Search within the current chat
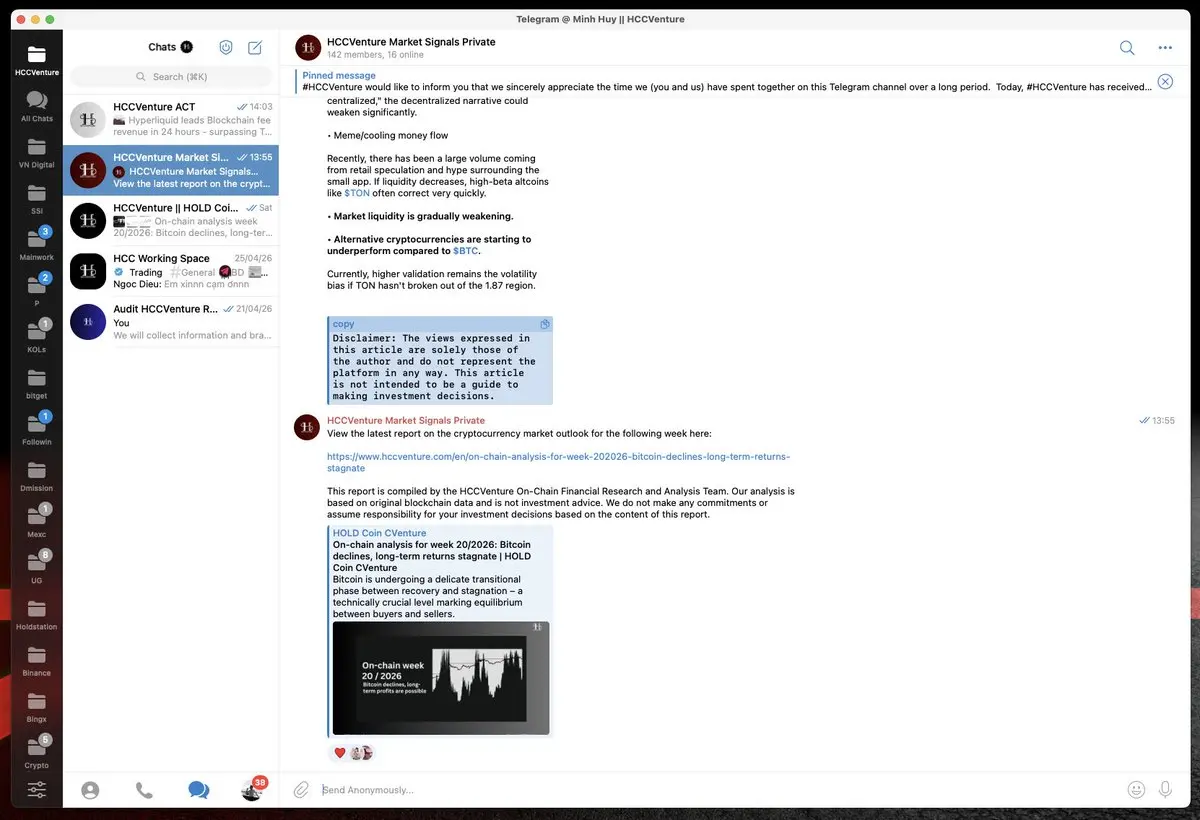 coord(1127,48)
